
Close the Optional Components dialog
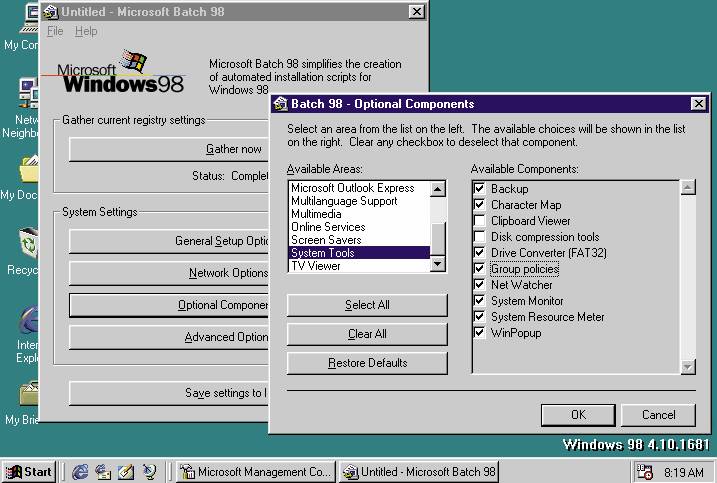click(x=698, y=103)
